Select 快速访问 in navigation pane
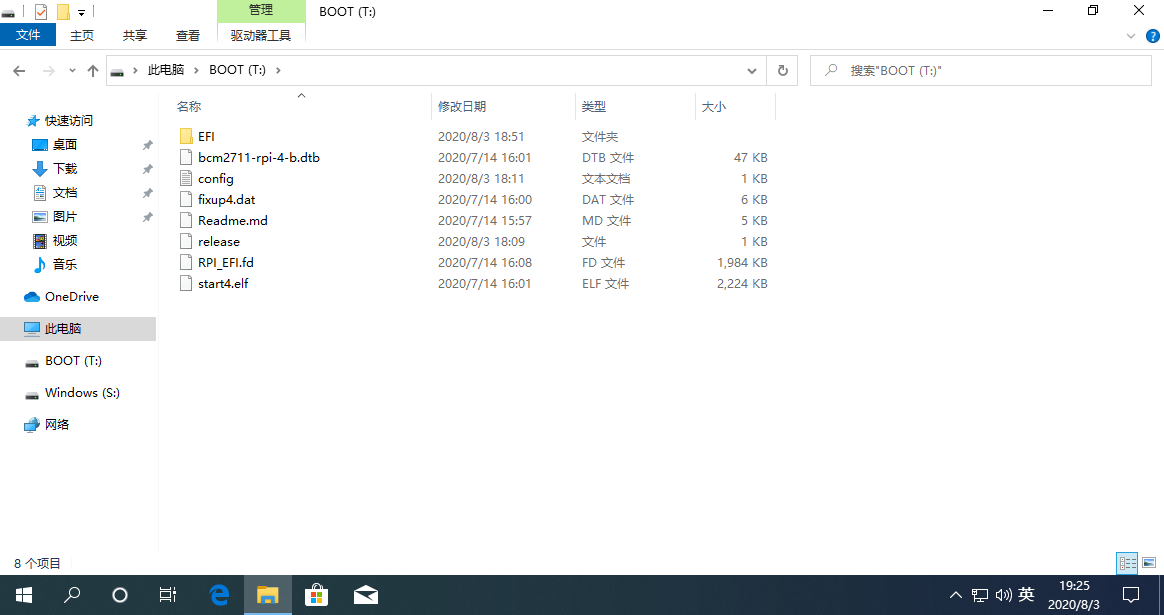The height and width of the screenshot is (615, 1164). [69, 120]
